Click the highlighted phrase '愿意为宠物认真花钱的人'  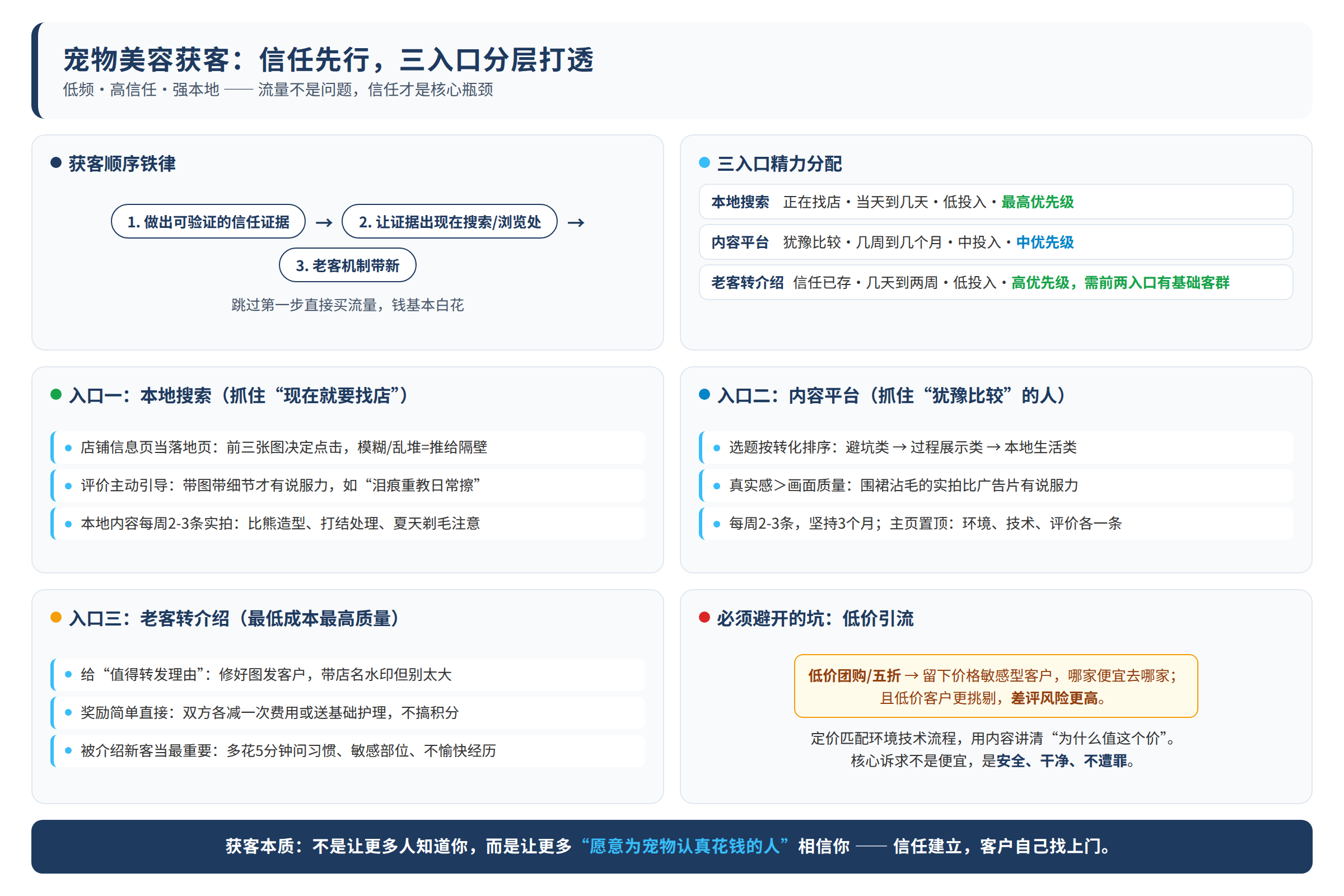[x=684, y=847]
